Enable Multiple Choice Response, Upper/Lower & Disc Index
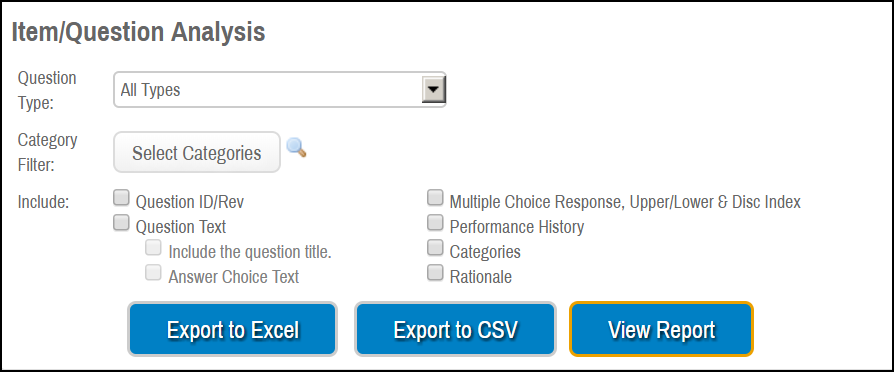 (x=435, y=198)
